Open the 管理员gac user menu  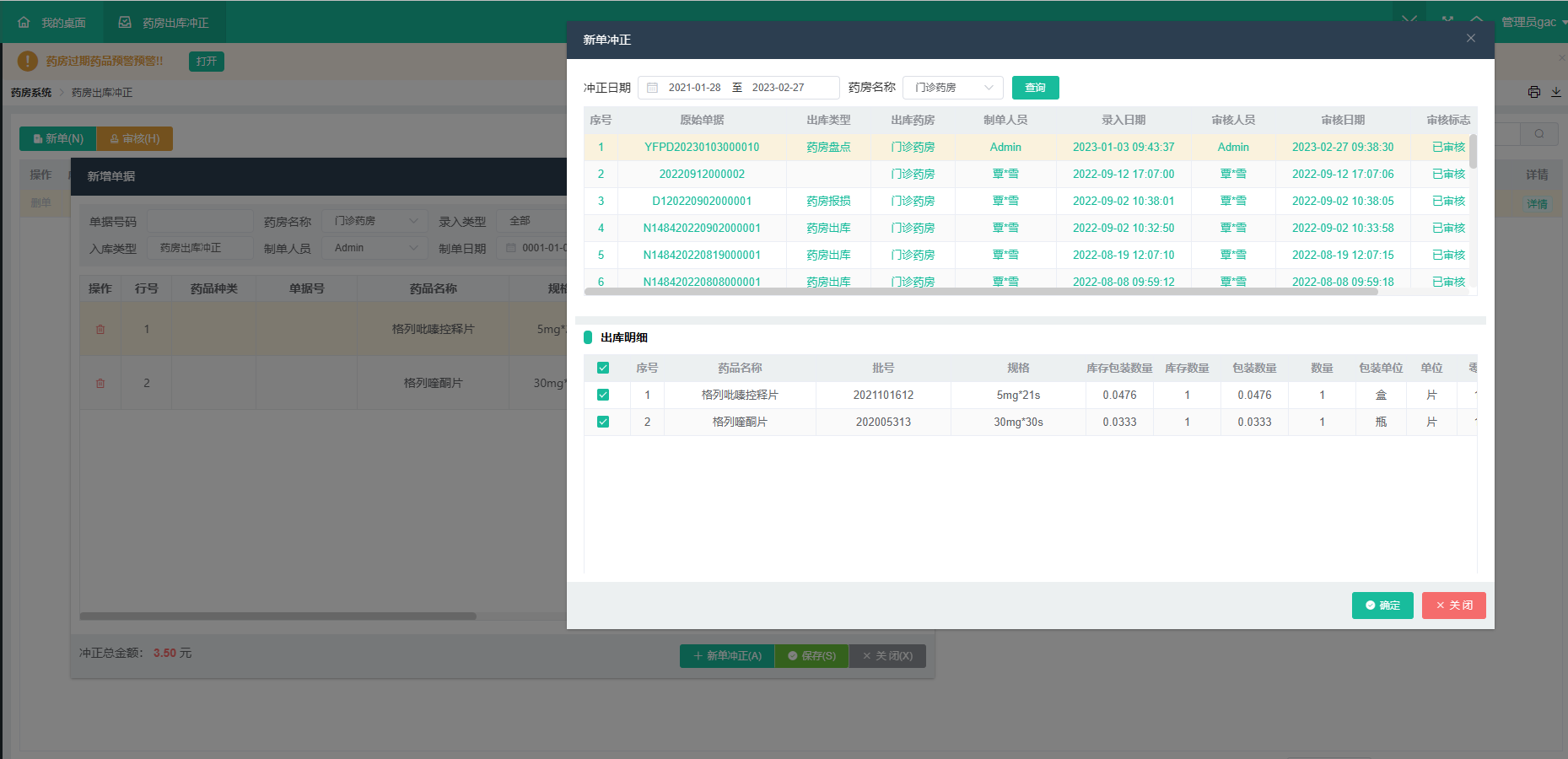1533,22
